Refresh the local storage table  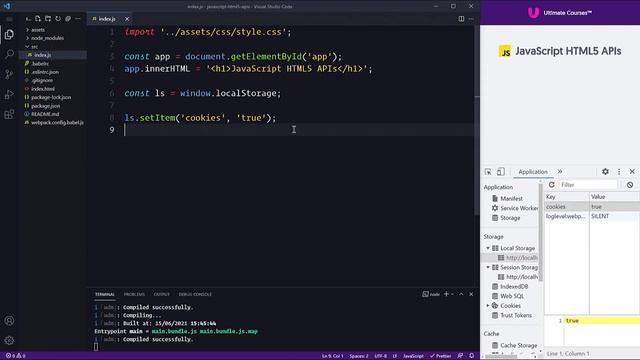(x=551, y=185)
